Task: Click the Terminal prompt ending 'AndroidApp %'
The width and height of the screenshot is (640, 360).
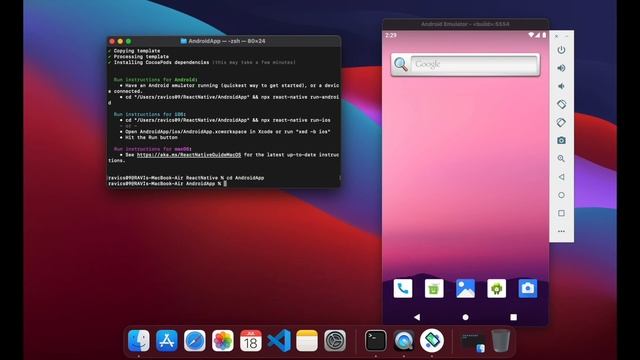Action: point(164,184)
